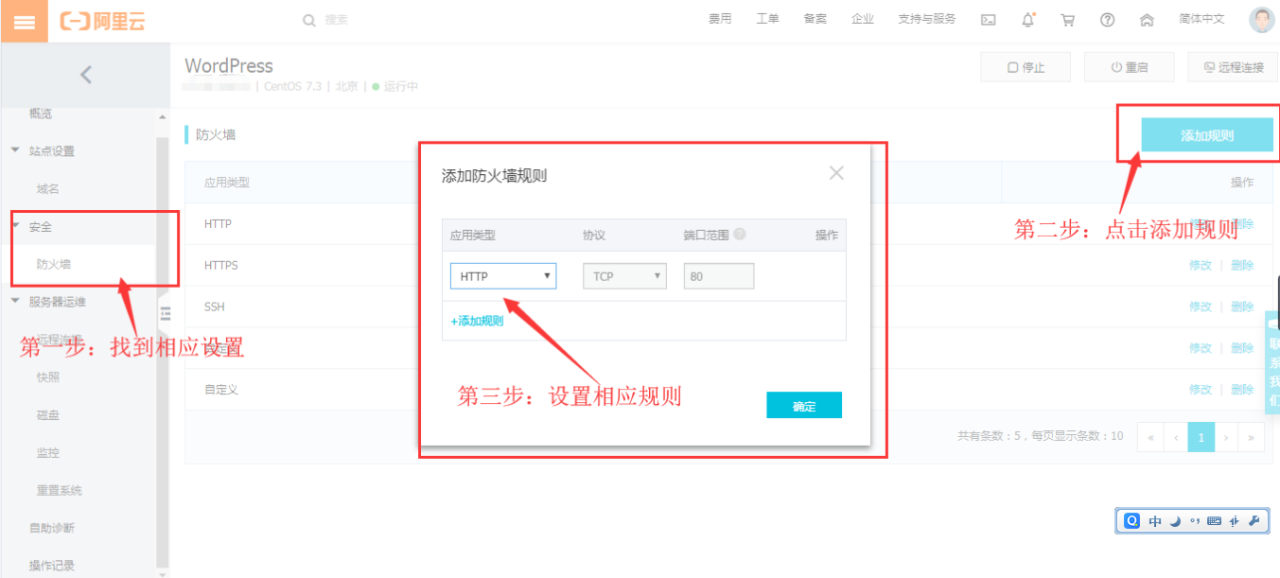Click the 端口范围 help icon

pos(740,234)
